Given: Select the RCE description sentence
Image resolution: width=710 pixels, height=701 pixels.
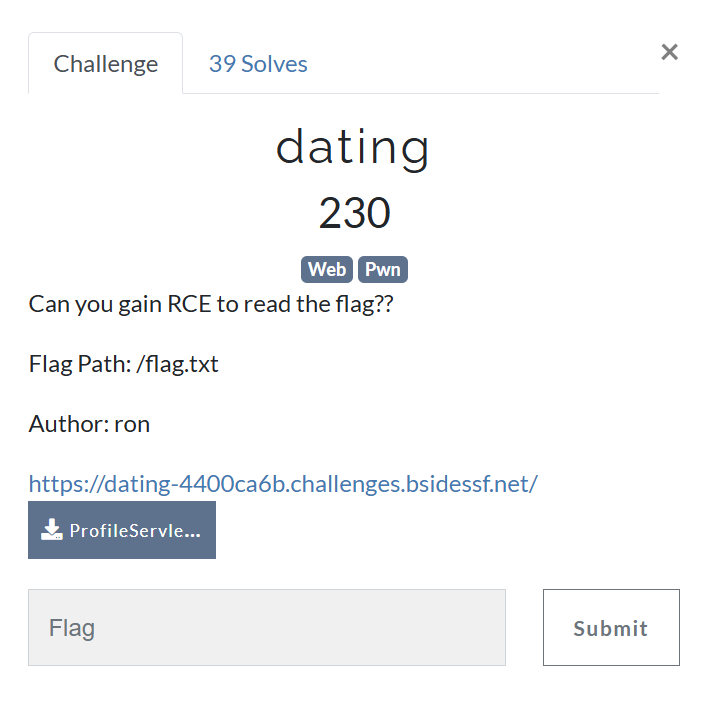Looking at the screenshot, I should [x=211, y=304].
